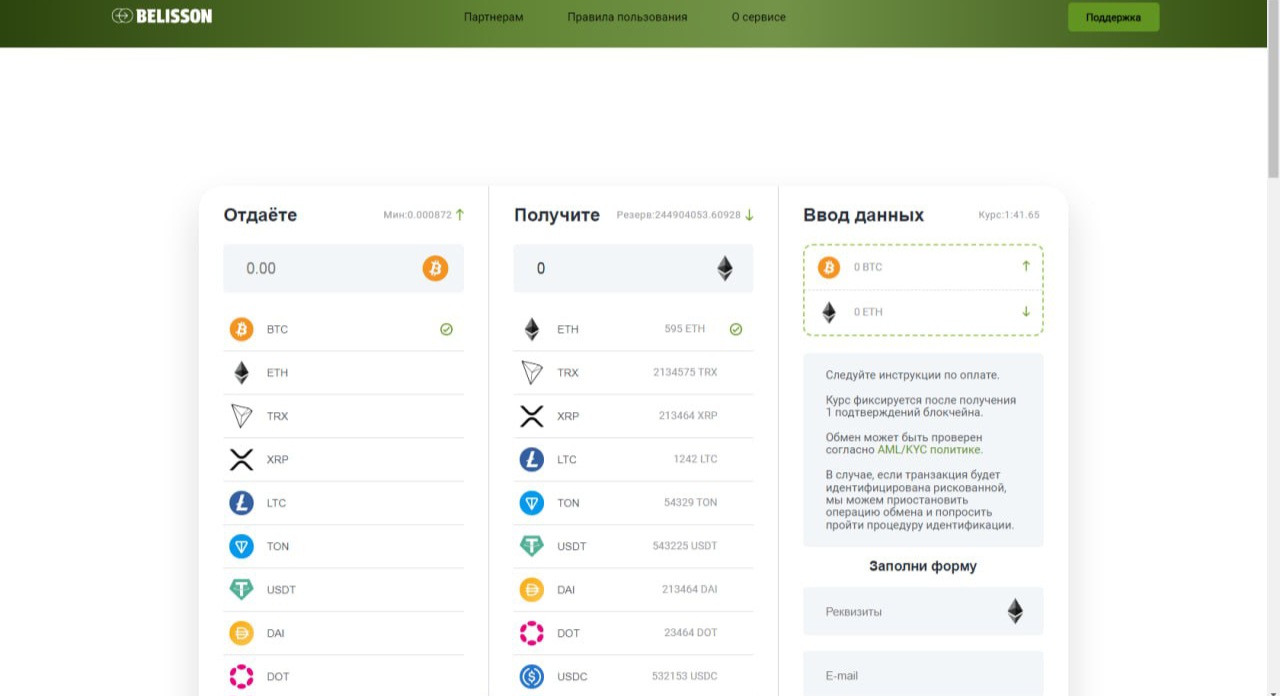The width and height of the screenshot is (1280, 696).
Task: Click the ETH coin icon in Отдаёте list
Action: pyautogui.click(x=241, y=373)
